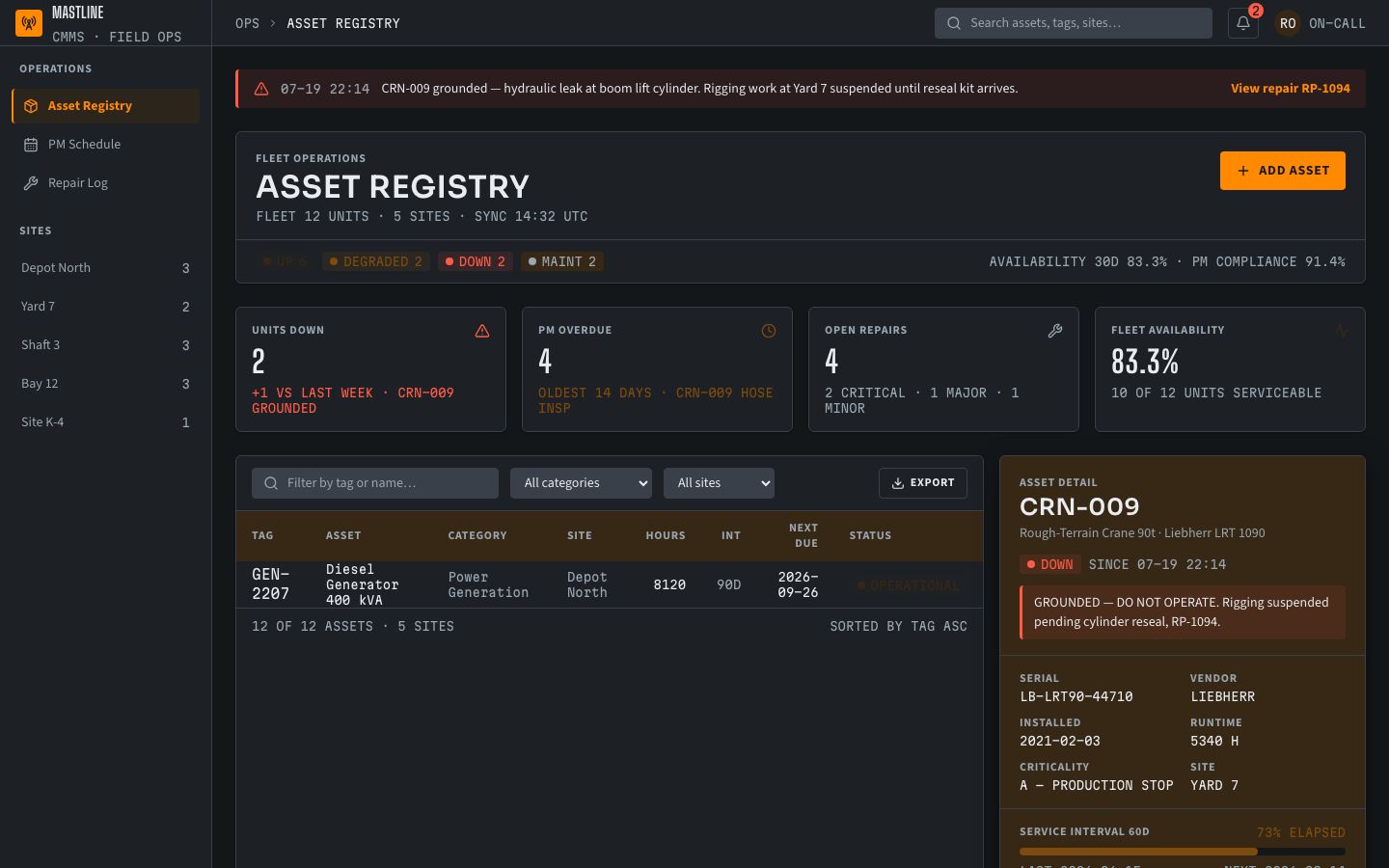Screen dimensions: 1389x868
Task: Toggle the DEGRADED 2 status filter chip
Action: [376, 261]
